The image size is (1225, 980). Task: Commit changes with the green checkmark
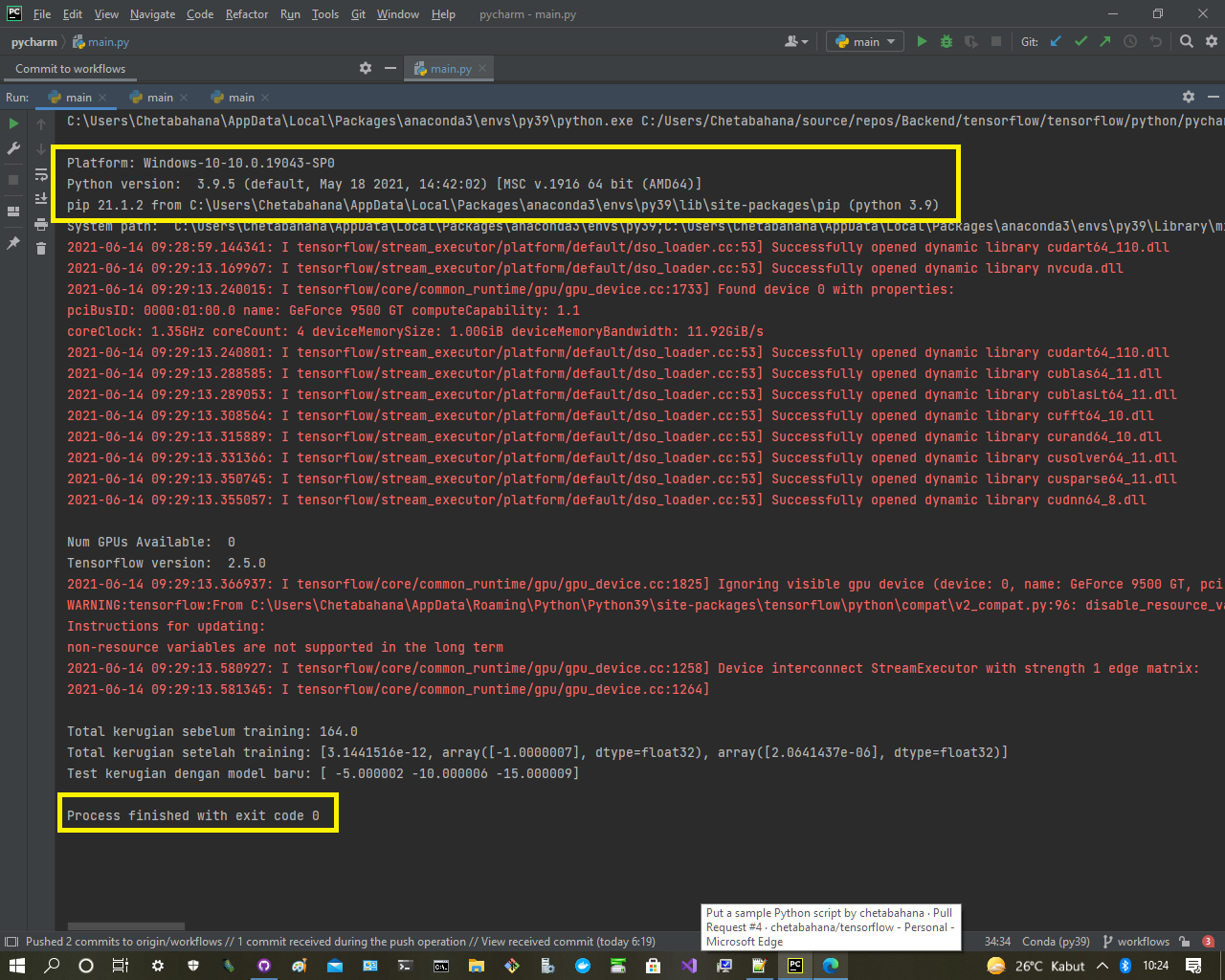coord(1080,41)
